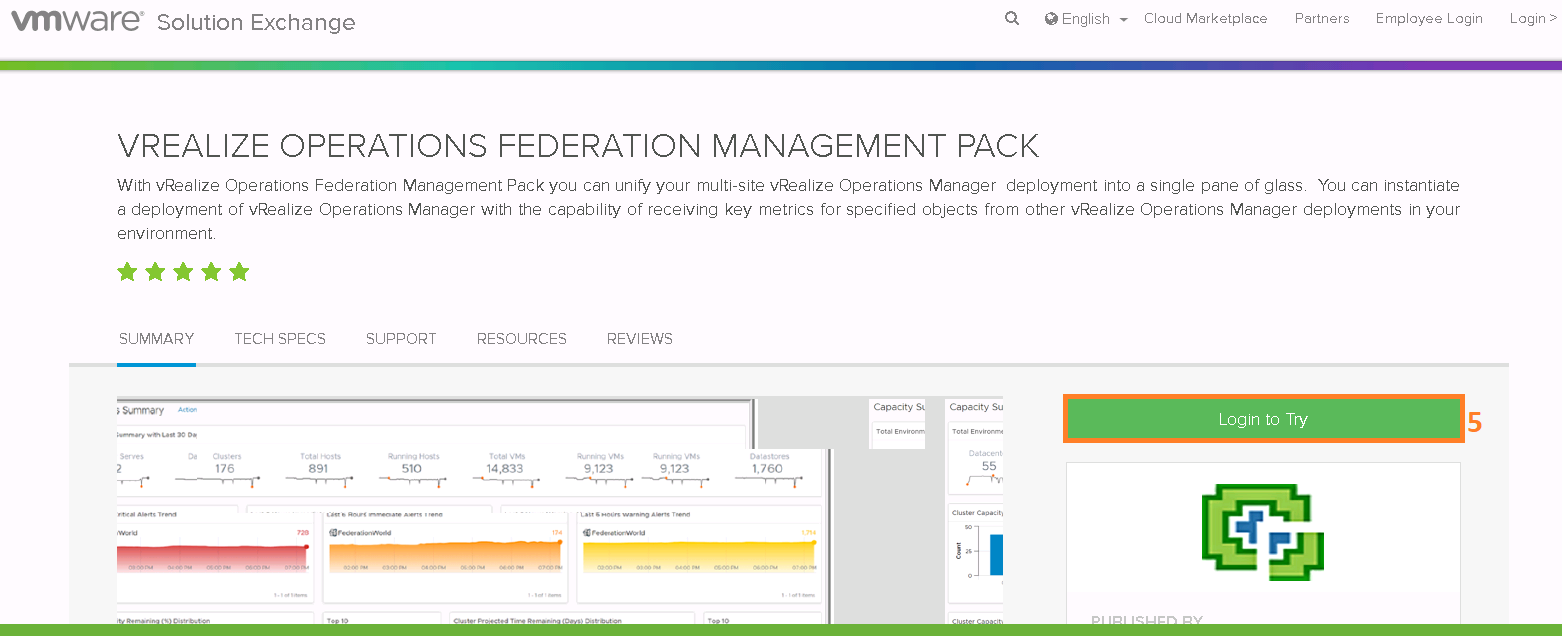This screenshot has height=636, width=1562.
Task: Open the Employee Login page
Action: [1428, 18]
